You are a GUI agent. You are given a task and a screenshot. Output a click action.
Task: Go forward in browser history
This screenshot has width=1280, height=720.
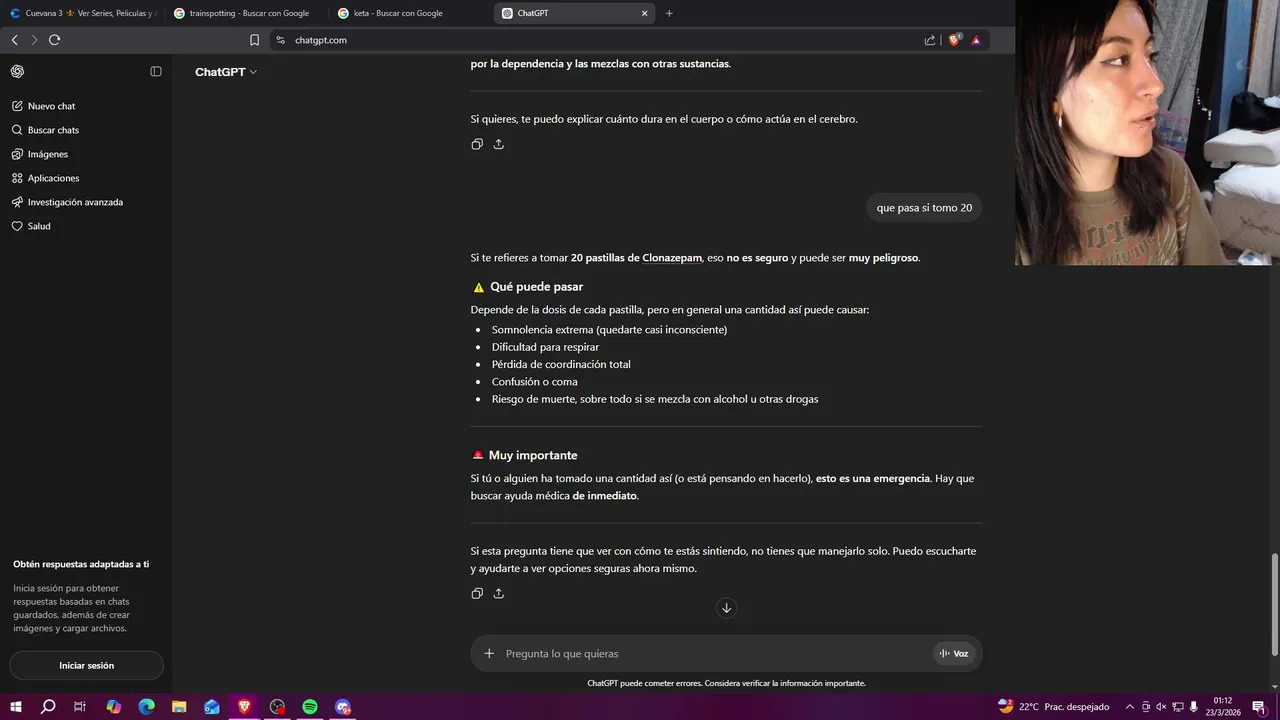(34, 40)
